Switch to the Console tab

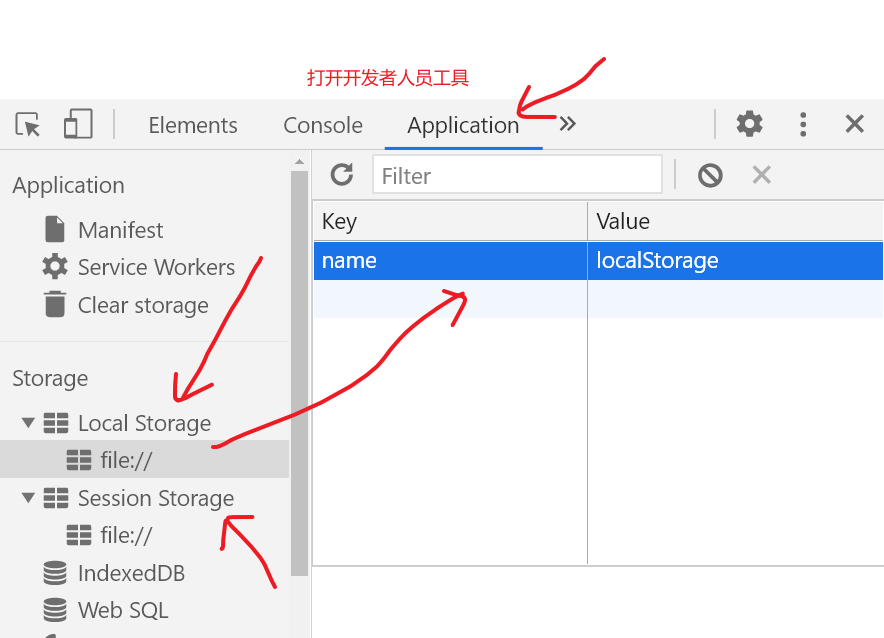(322, 125)
